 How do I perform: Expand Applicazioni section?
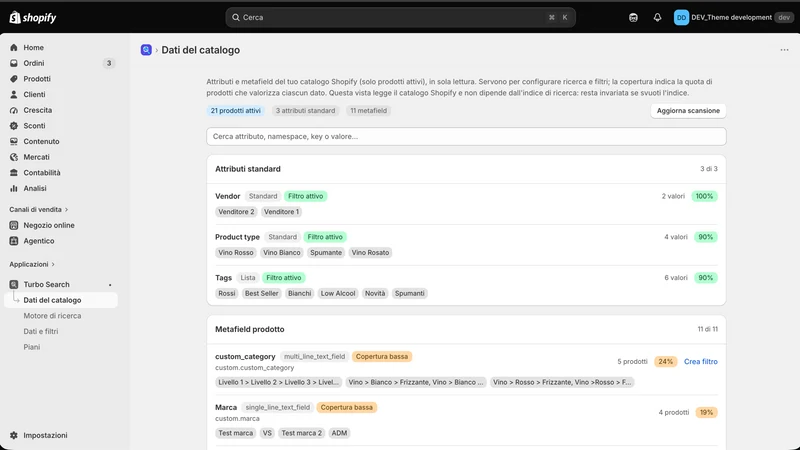[32, 264]
